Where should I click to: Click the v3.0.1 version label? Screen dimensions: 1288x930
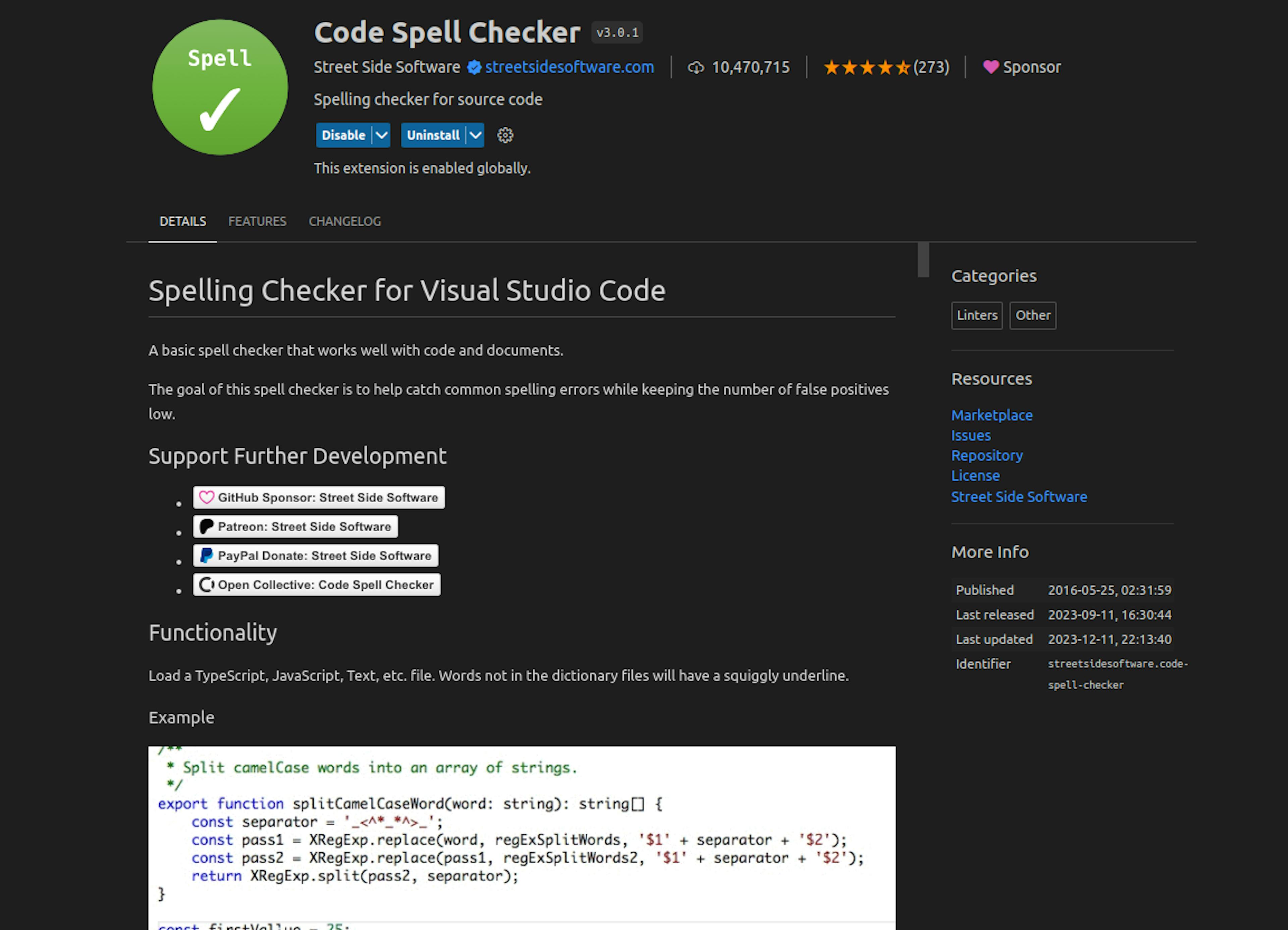point(617,32)
